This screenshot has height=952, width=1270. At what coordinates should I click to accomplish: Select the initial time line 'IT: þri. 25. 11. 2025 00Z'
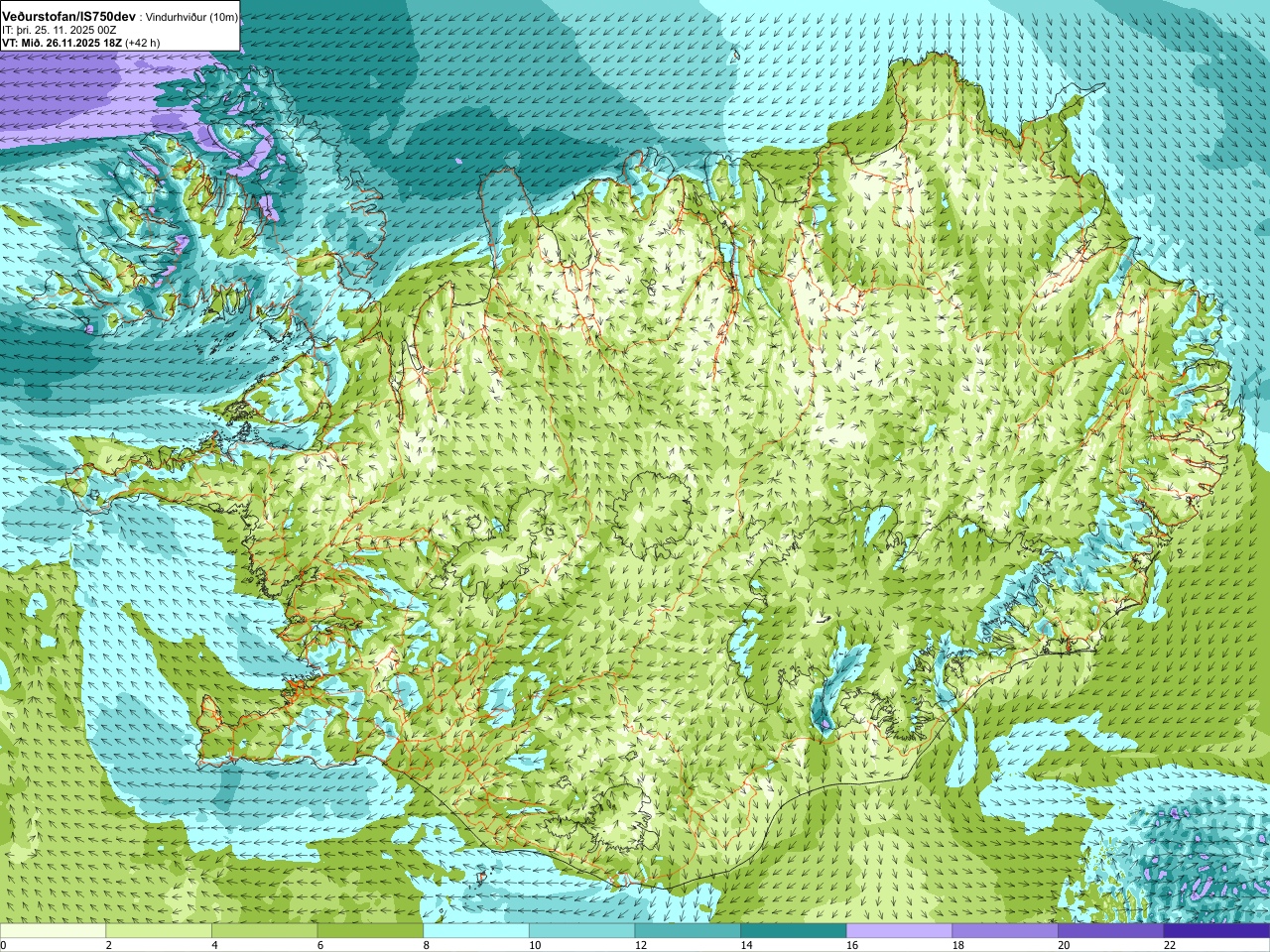(x=60, y=31)
